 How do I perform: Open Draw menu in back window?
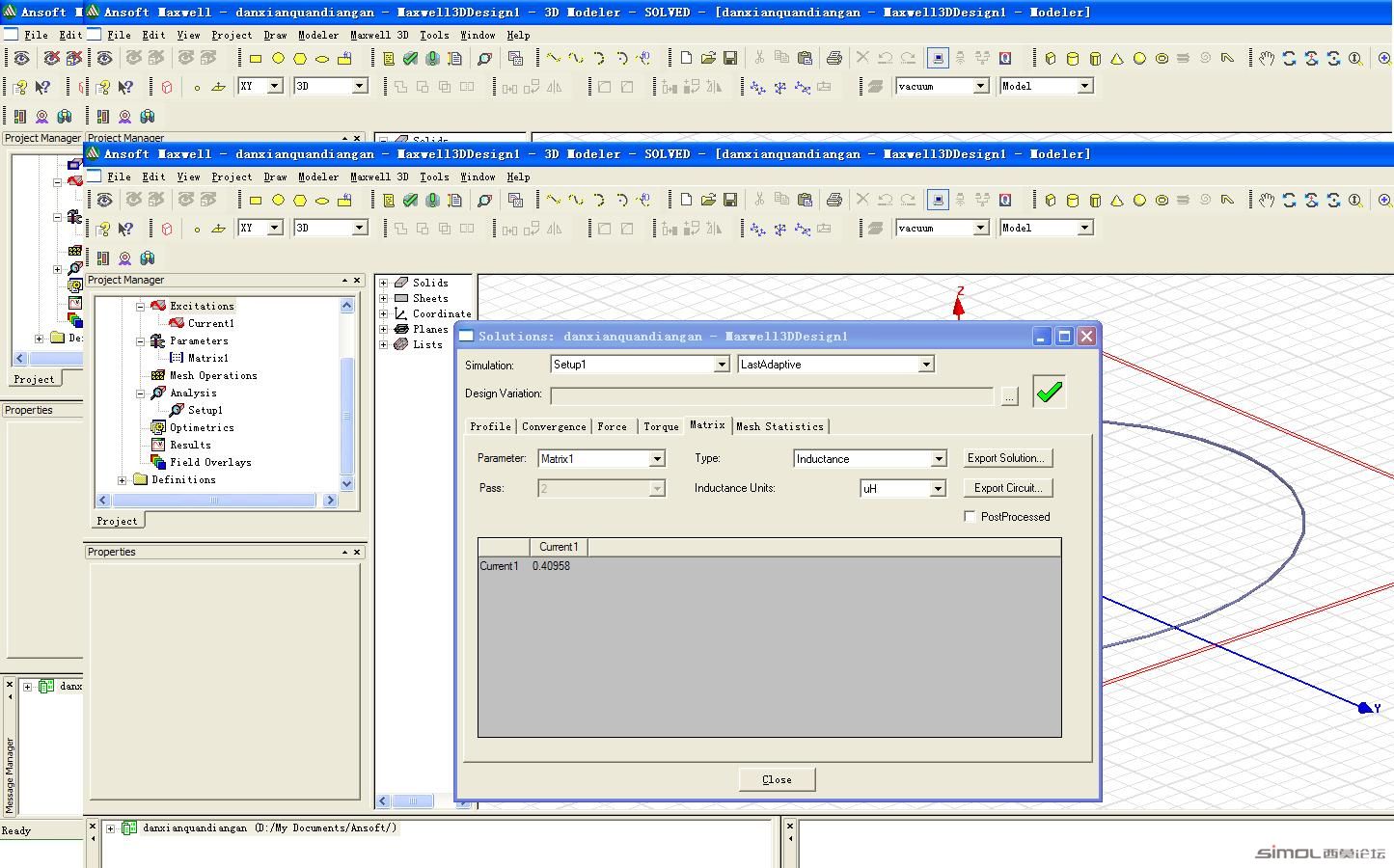pyautogui.click(x=276, y=35)
